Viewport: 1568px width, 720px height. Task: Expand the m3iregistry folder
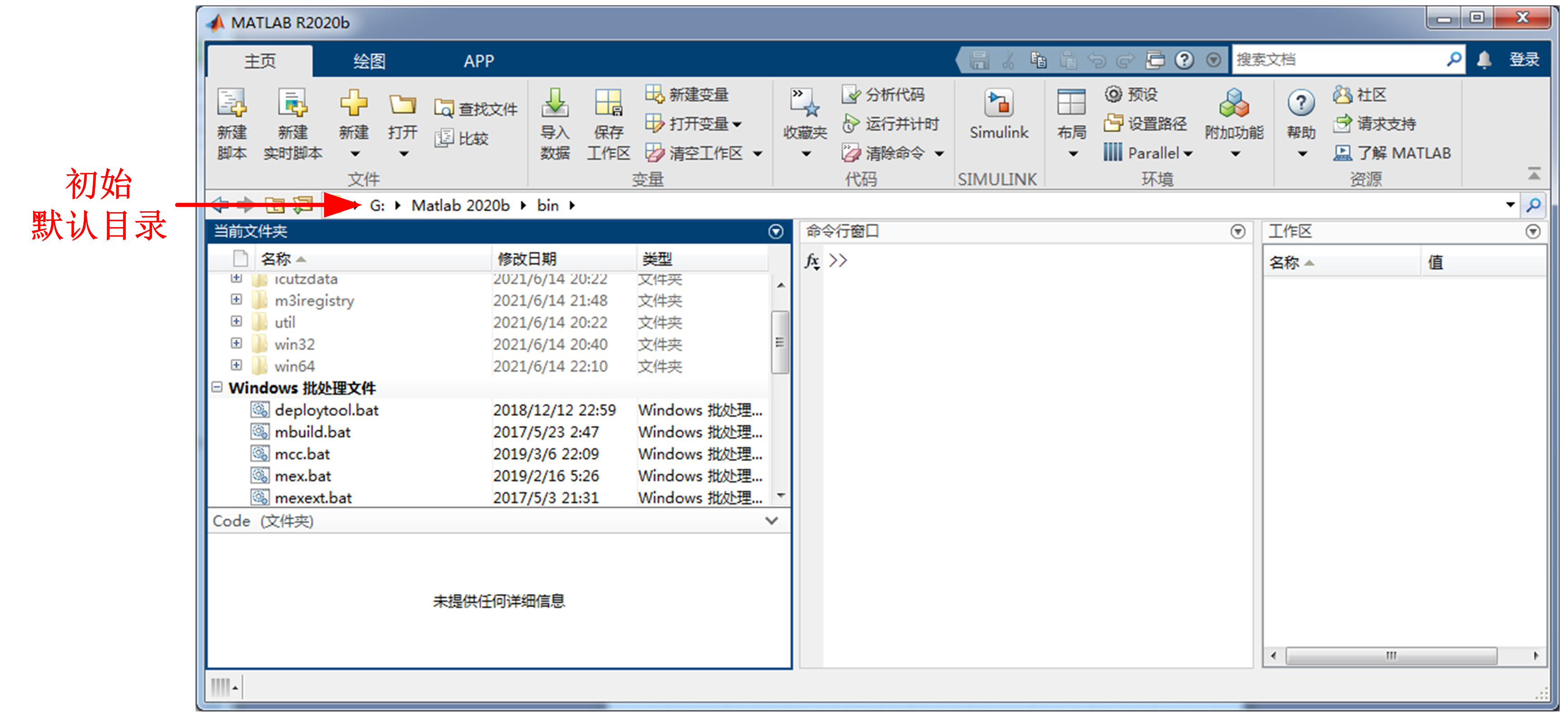point(236,300)
